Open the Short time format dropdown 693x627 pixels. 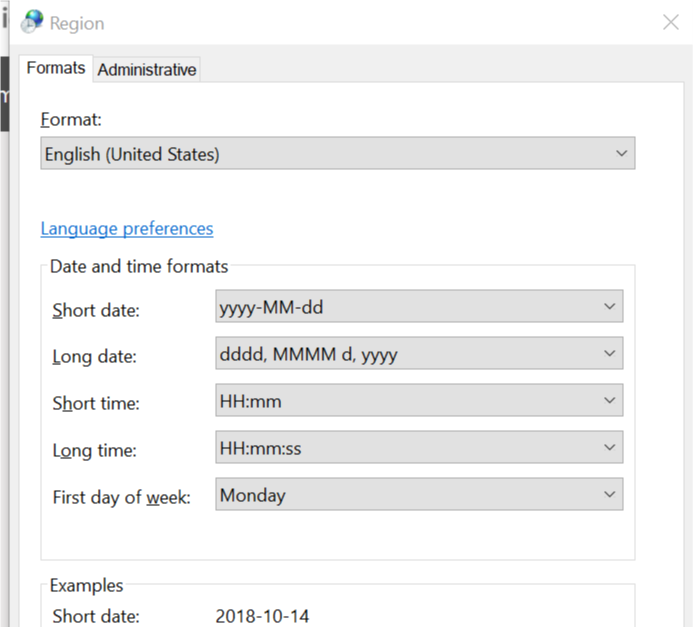pos(418,401)
